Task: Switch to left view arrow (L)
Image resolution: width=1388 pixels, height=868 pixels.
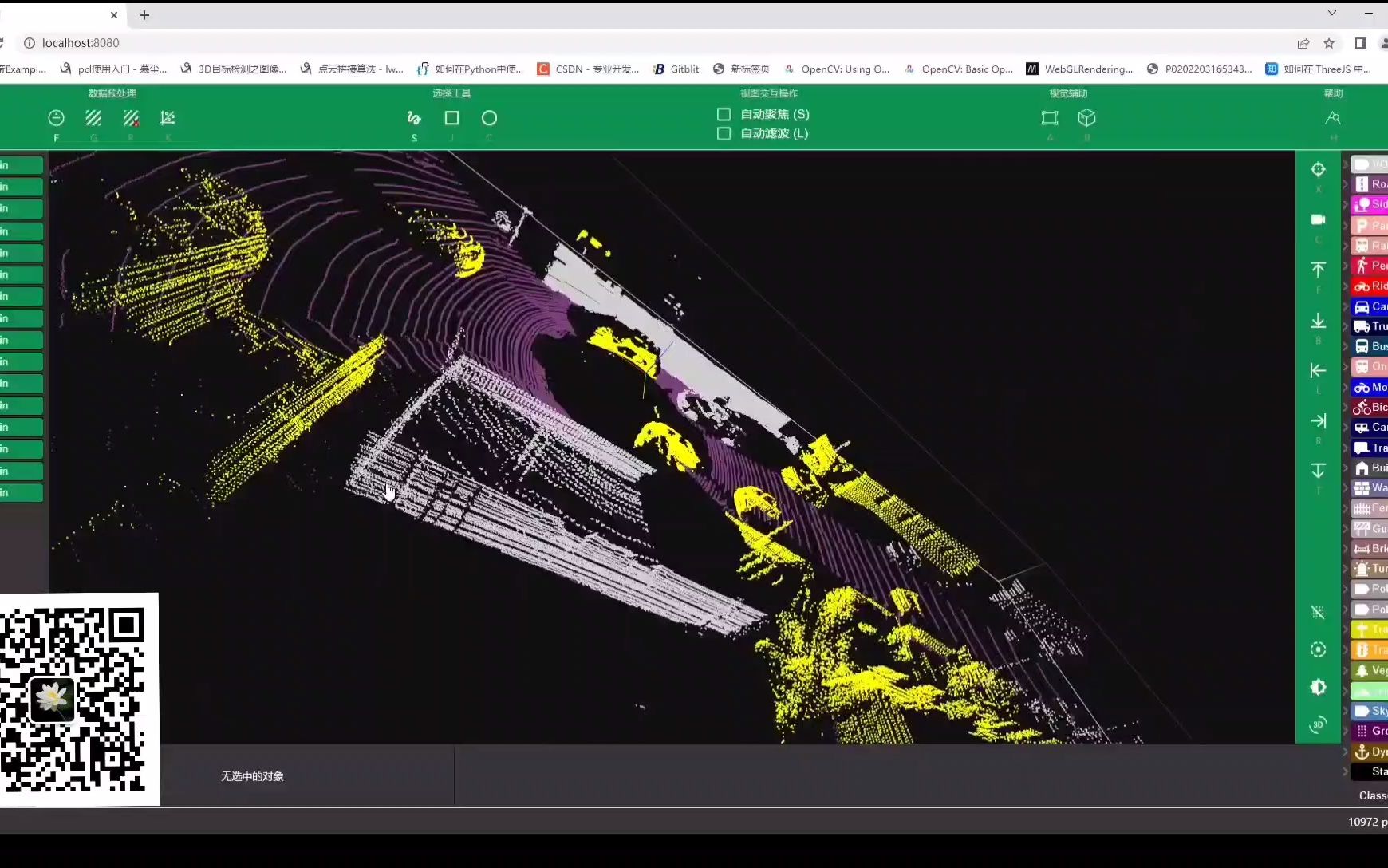Action: pyautogui.click(x=1318, y=370)
